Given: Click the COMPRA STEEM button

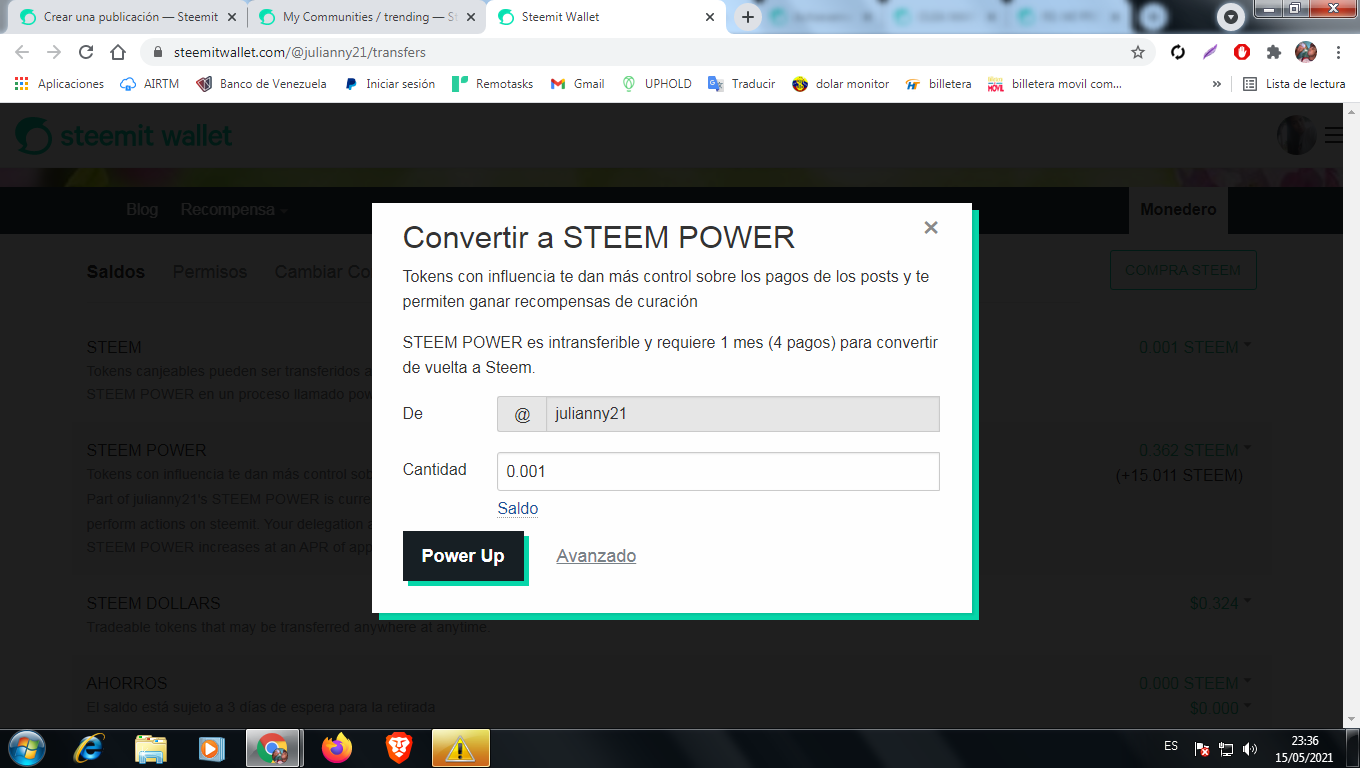Looking at the screenshot, I should pos(1183,270).
